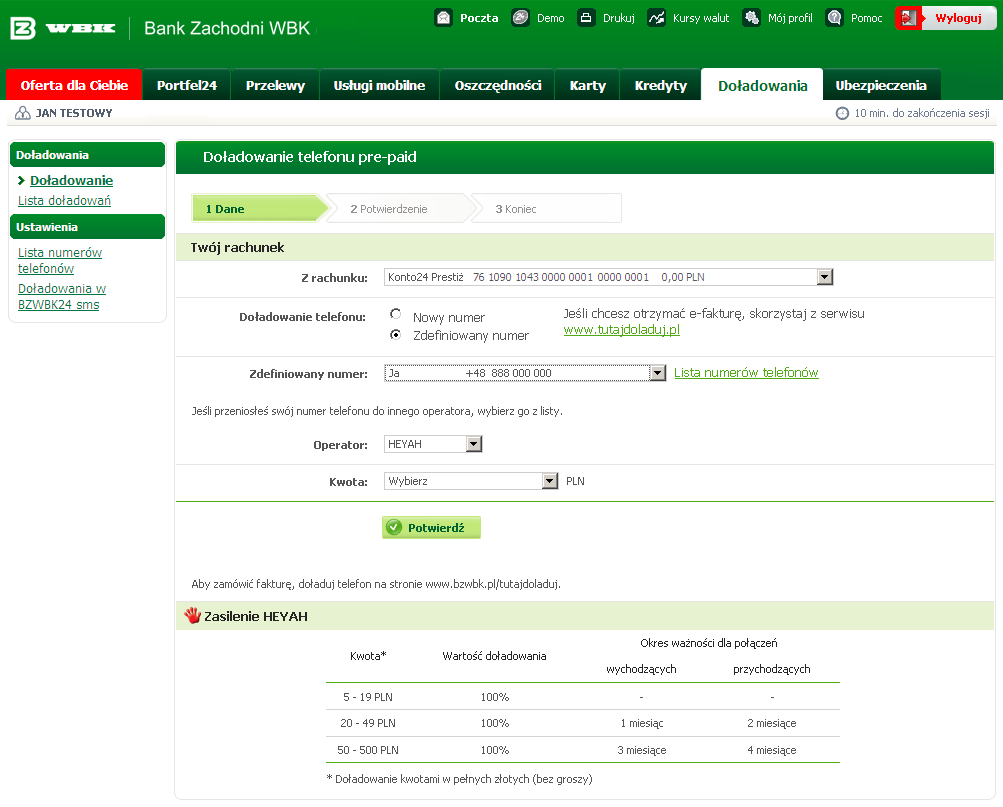Switch to the Kredyty tab
Image resolution: width=1003 pixels, height=807 pixels.
point(660,85)
